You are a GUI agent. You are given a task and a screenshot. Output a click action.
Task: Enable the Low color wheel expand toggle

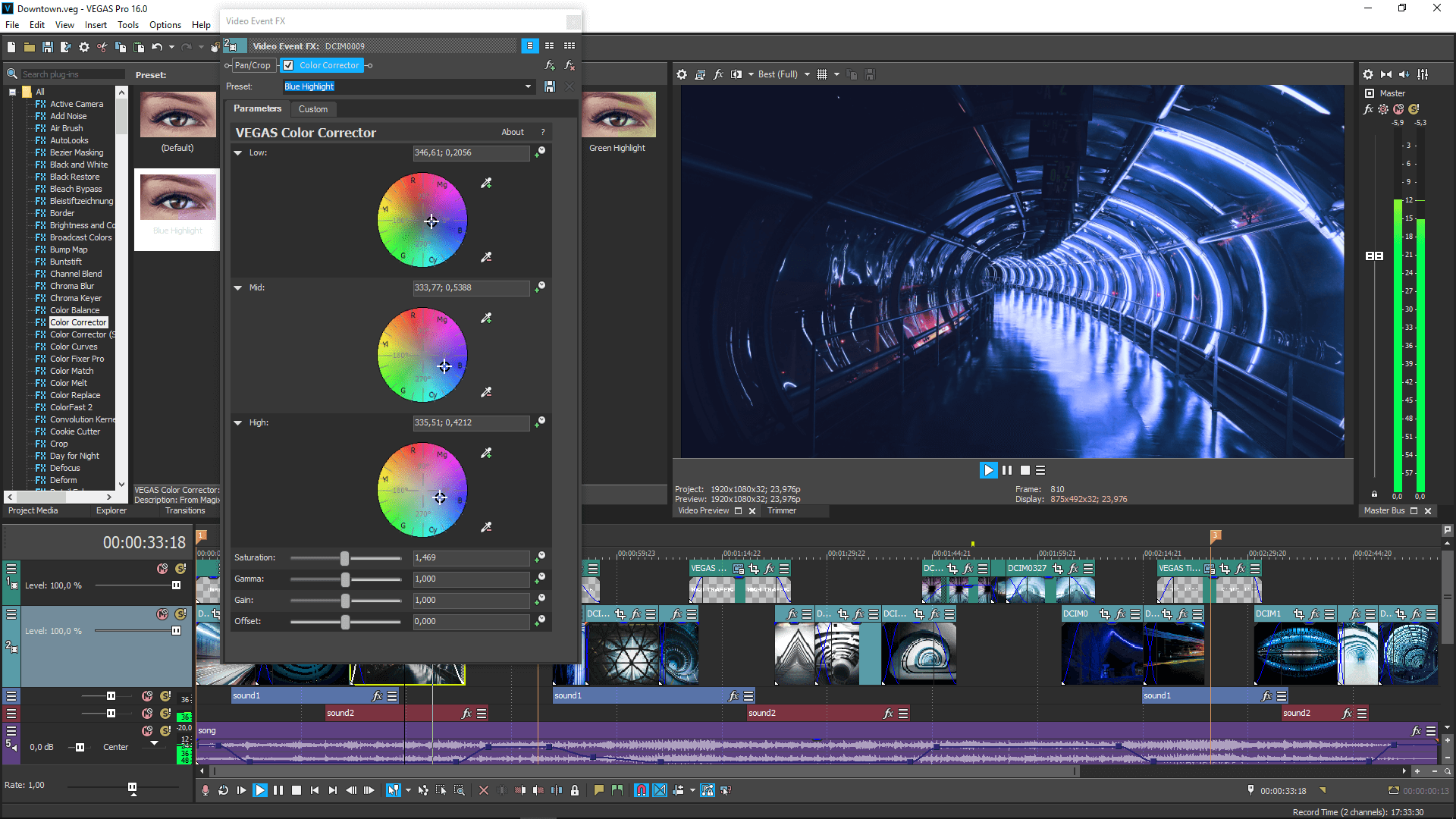[238, 152]
